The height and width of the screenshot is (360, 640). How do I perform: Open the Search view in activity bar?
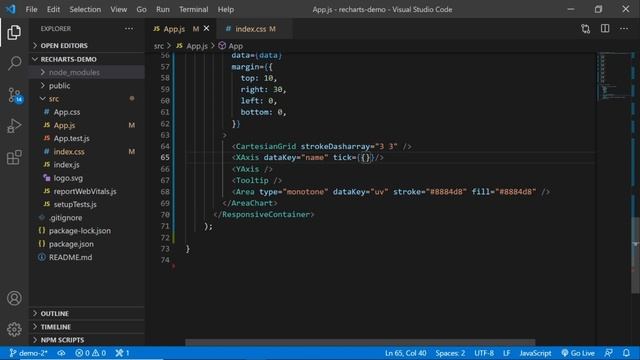pyautogui.click(x=14, y=63)
